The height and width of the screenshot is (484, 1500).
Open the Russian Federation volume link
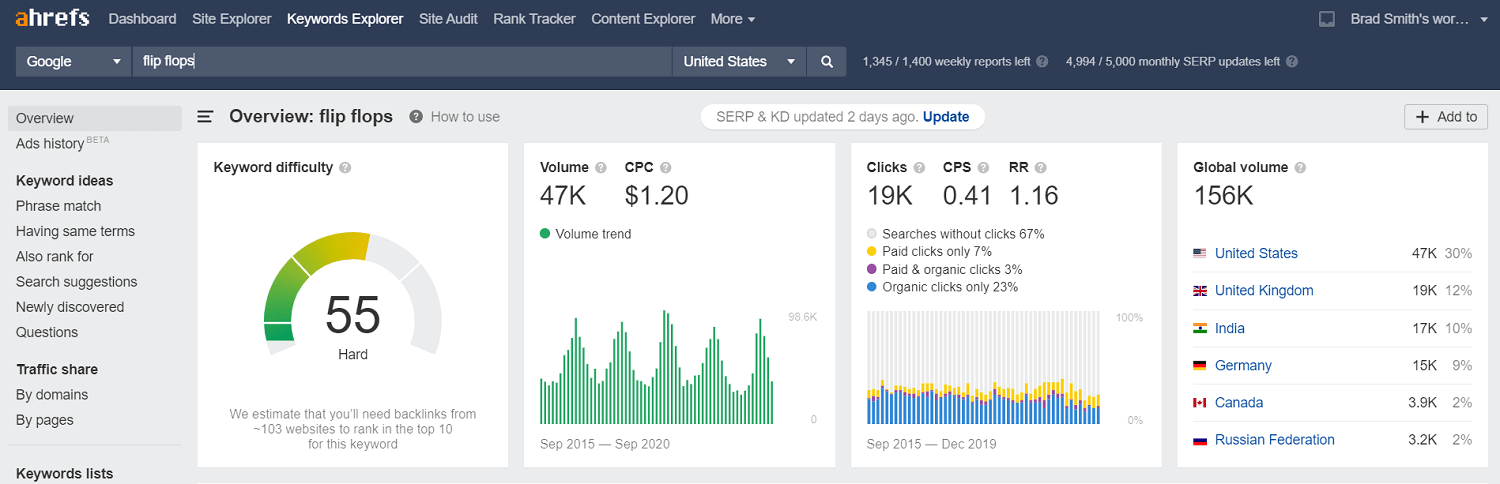tap(1275, 440)
